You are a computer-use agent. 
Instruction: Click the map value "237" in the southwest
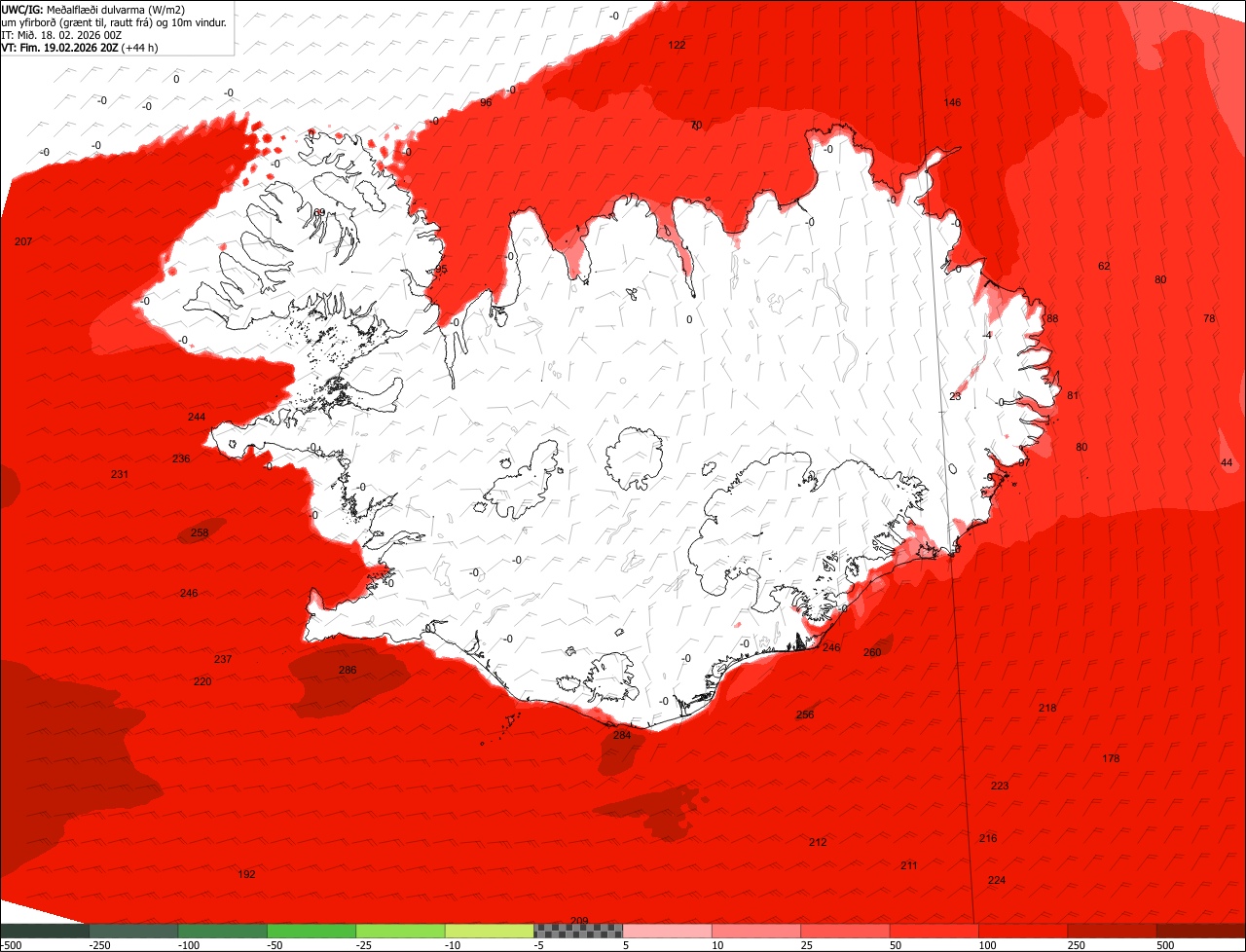coord(223,659)
